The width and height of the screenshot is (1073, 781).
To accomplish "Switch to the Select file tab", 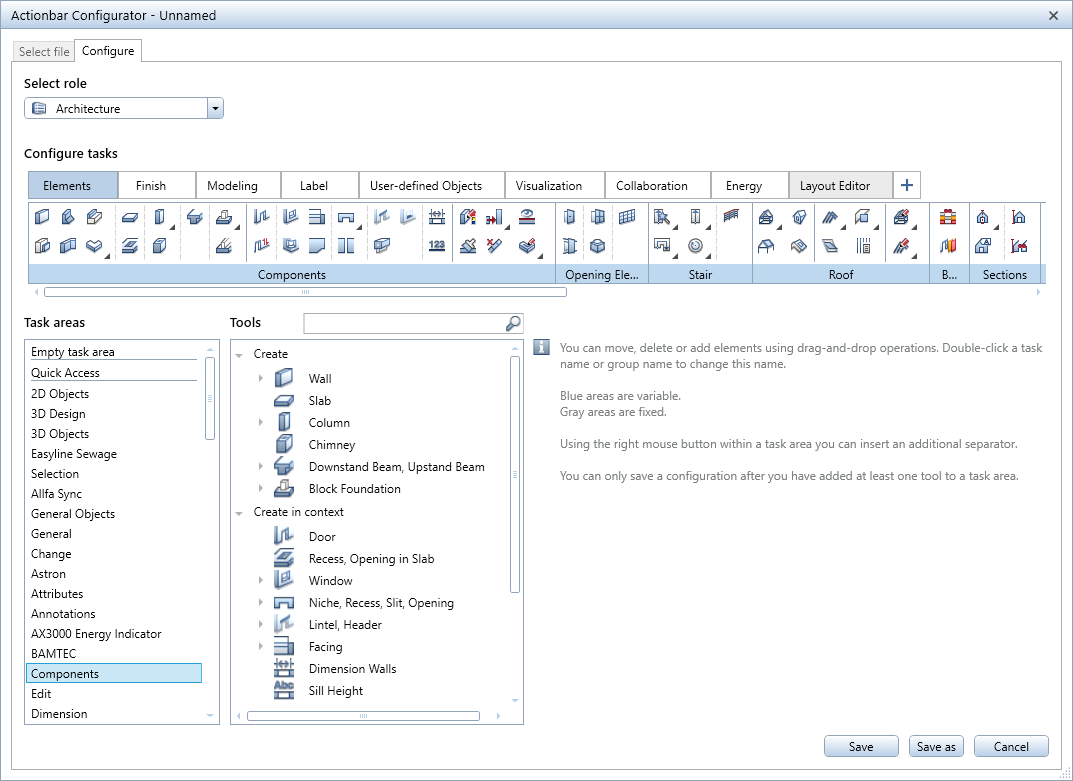I will (44, 51).
